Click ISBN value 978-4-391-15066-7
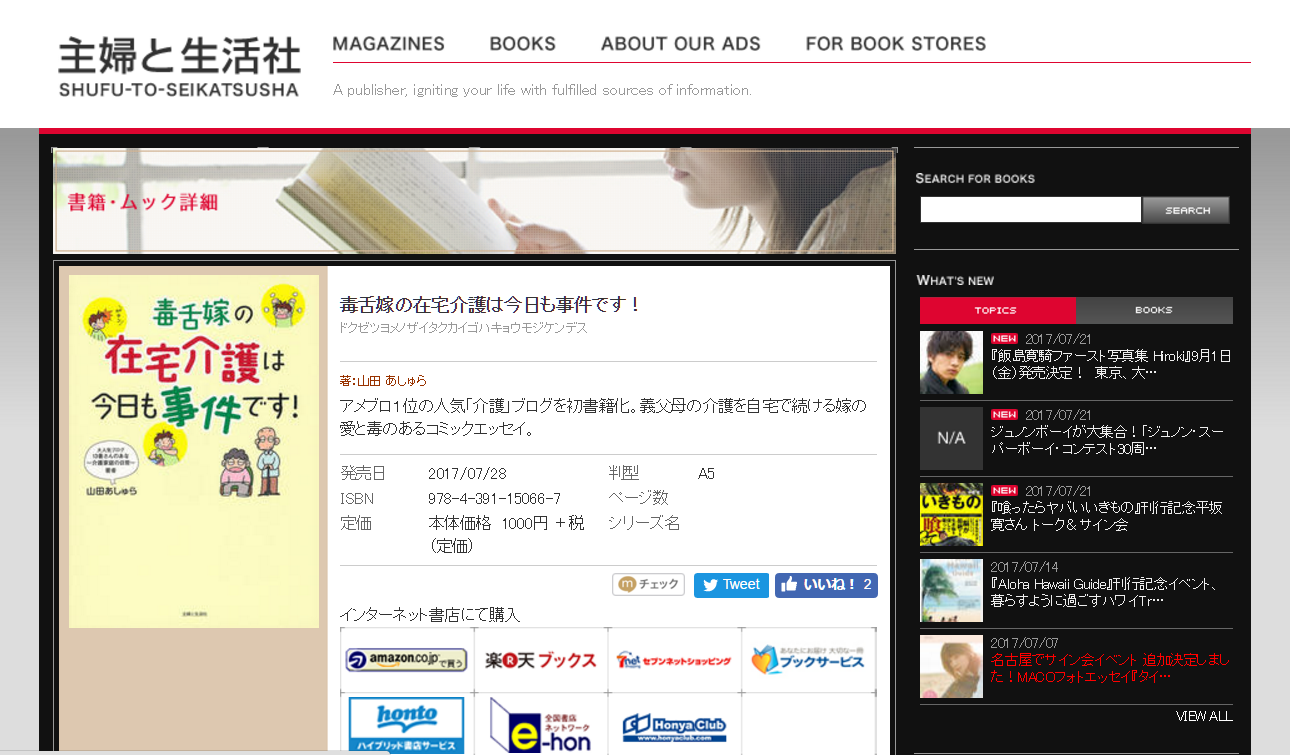Image resolution: width=1290 pixels, height=755 pixels. tap(494, 498)
